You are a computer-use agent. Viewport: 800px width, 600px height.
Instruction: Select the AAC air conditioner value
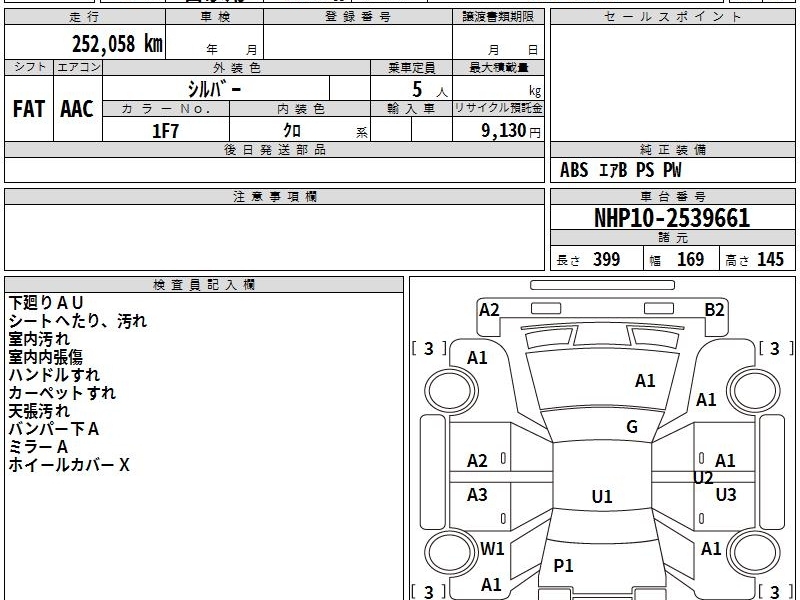[x=77, y=109]
